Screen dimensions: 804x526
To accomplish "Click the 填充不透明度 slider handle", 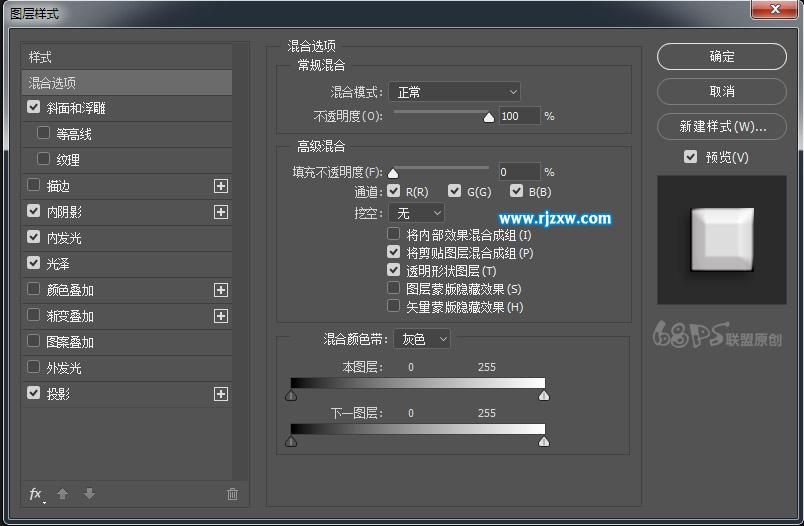I will pos(393,173).
